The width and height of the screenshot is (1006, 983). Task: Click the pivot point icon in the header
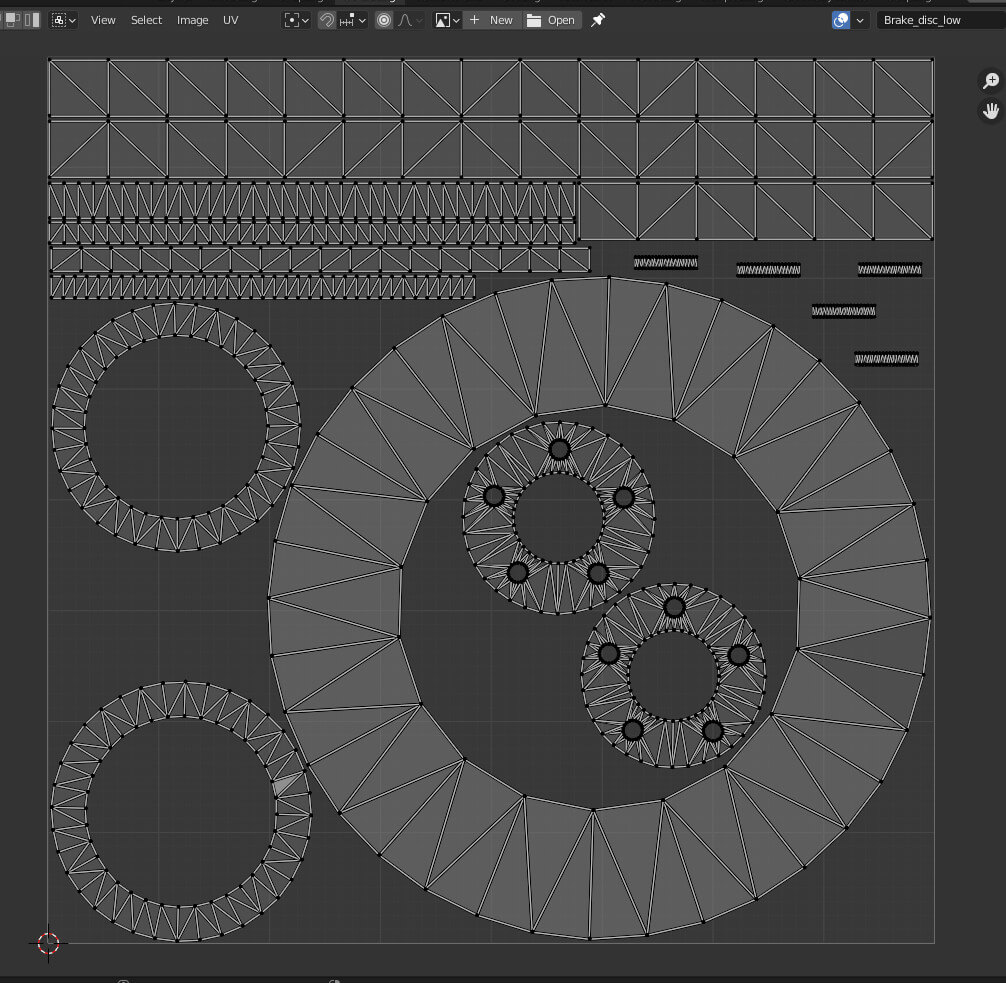(x=292, y=20)
